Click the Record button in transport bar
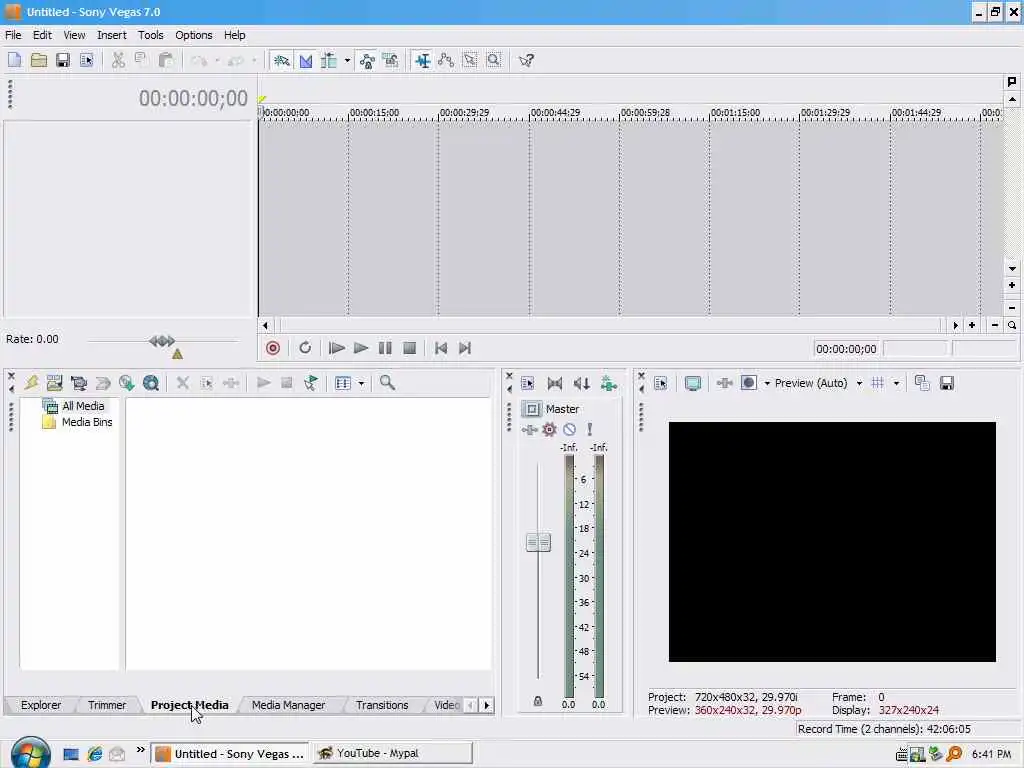 click(x=273, y=348)
